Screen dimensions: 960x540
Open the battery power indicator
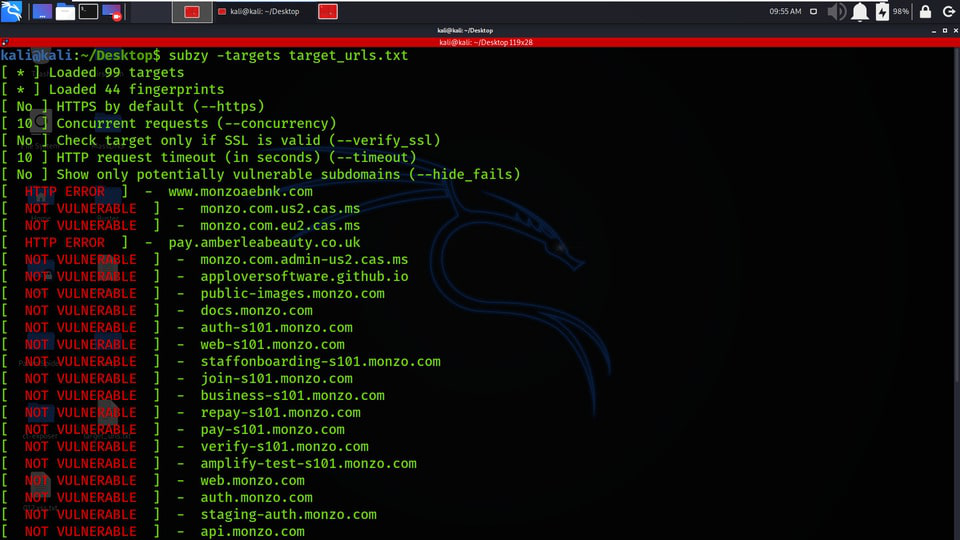882,12
